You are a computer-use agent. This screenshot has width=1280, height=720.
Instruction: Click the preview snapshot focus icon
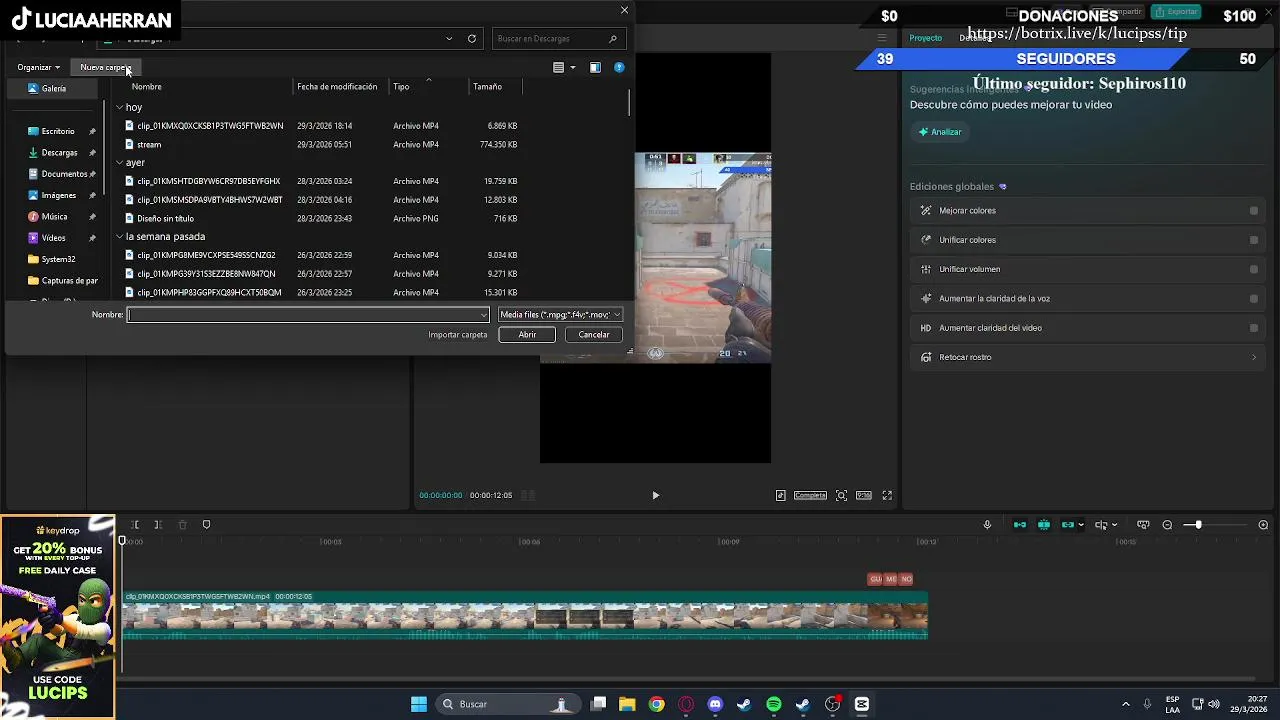click(841, 495)
